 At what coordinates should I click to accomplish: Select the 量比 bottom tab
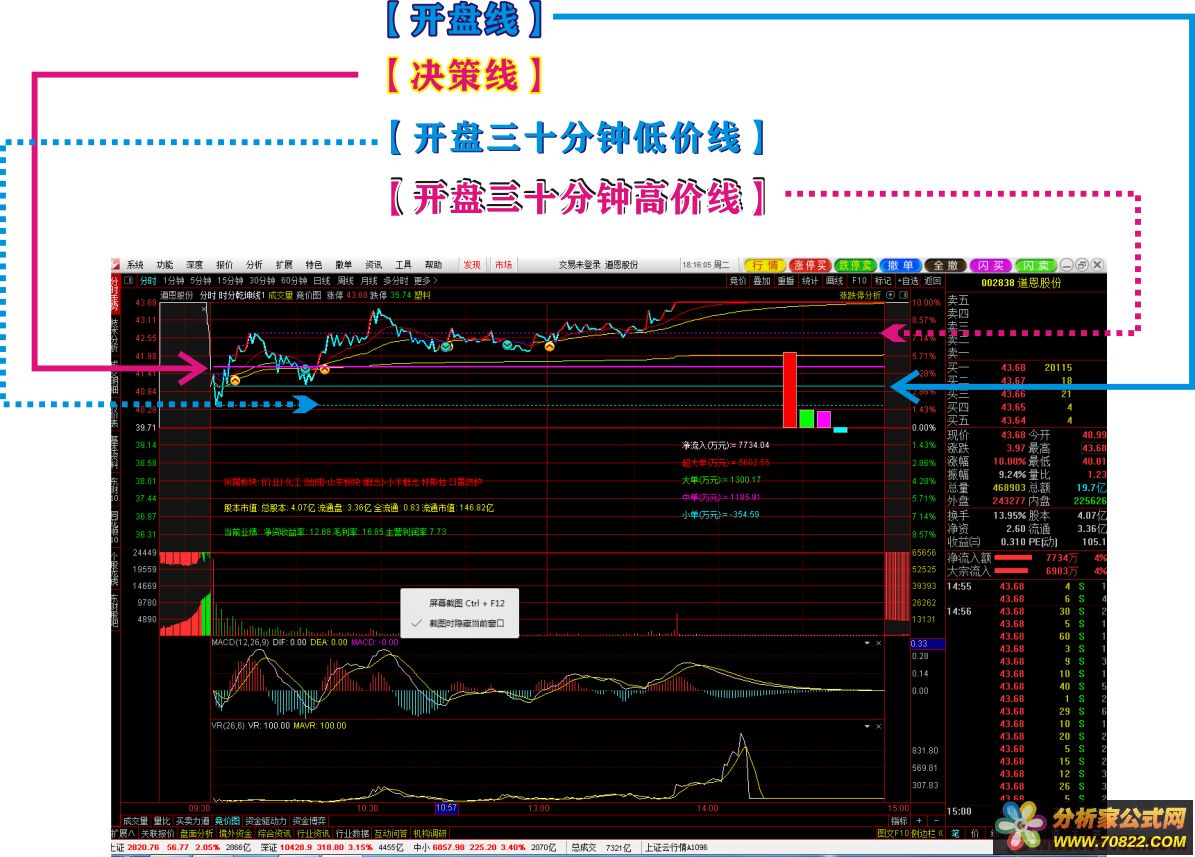[x=162, y=821]
